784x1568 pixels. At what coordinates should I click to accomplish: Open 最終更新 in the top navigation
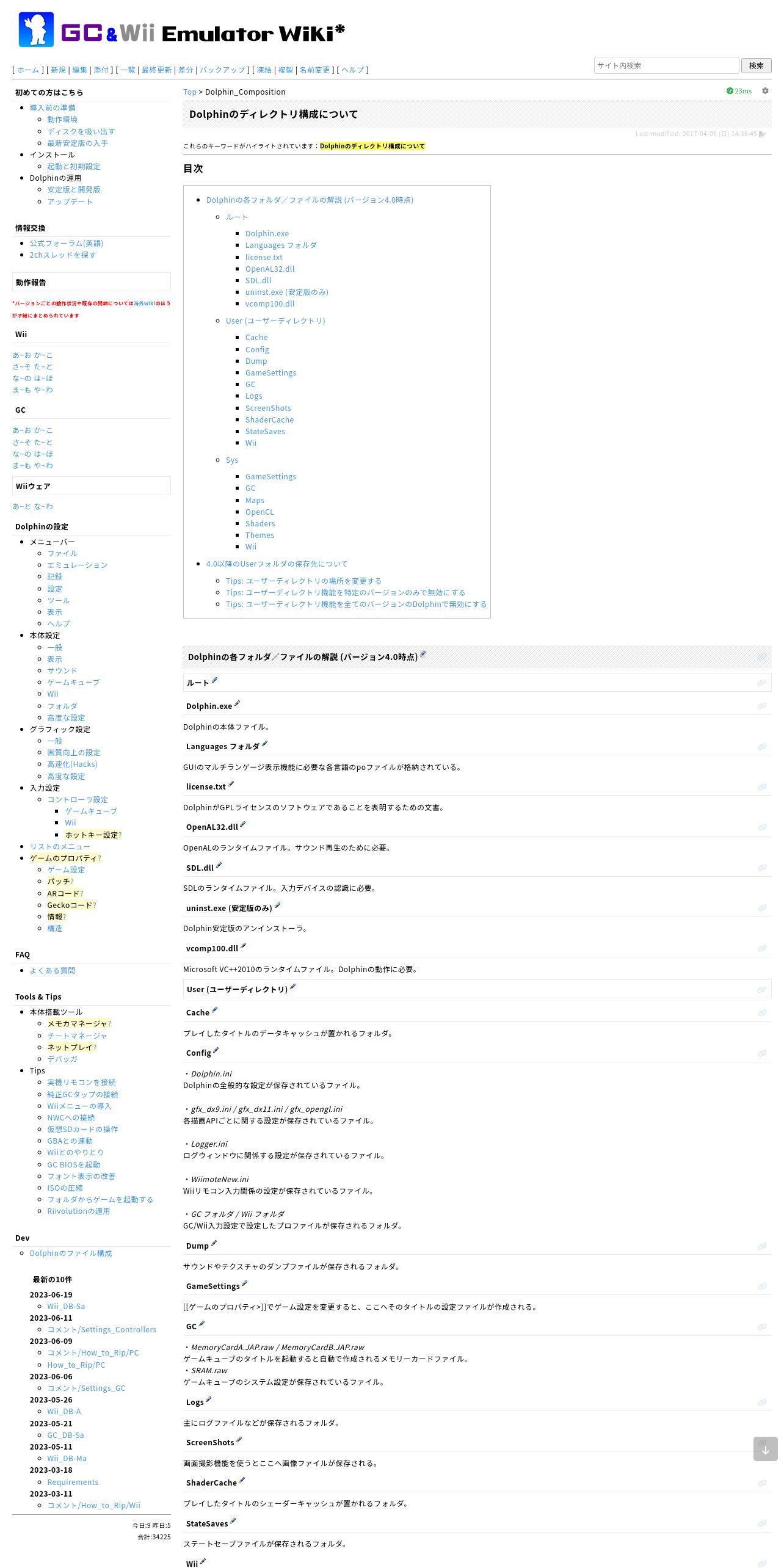(x=156, y=70)
